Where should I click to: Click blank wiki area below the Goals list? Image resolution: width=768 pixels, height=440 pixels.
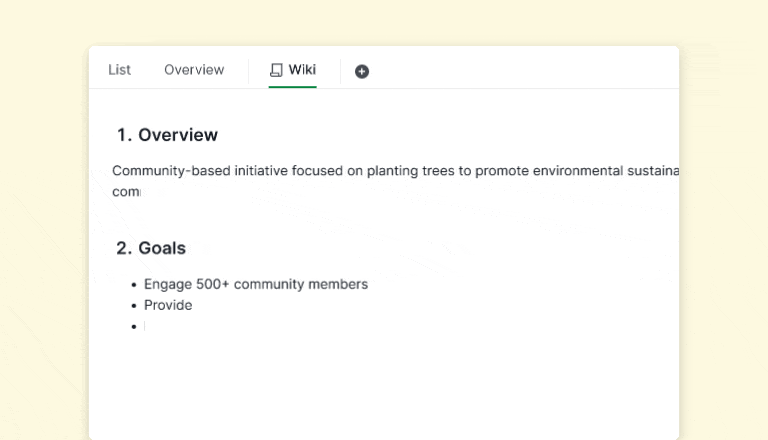(x=380, y=385)
